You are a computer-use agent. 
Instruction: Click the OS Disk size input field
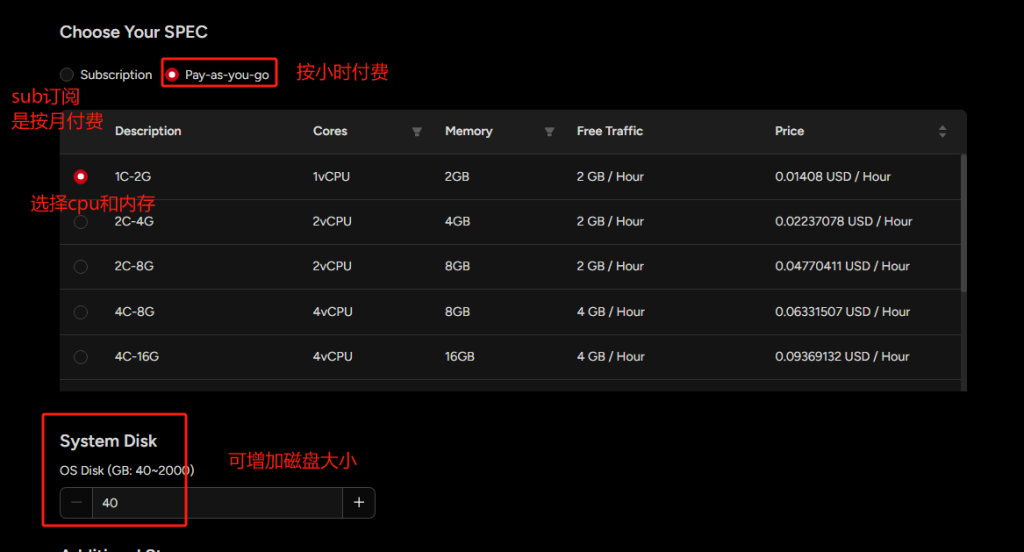[x=217, y=503]
